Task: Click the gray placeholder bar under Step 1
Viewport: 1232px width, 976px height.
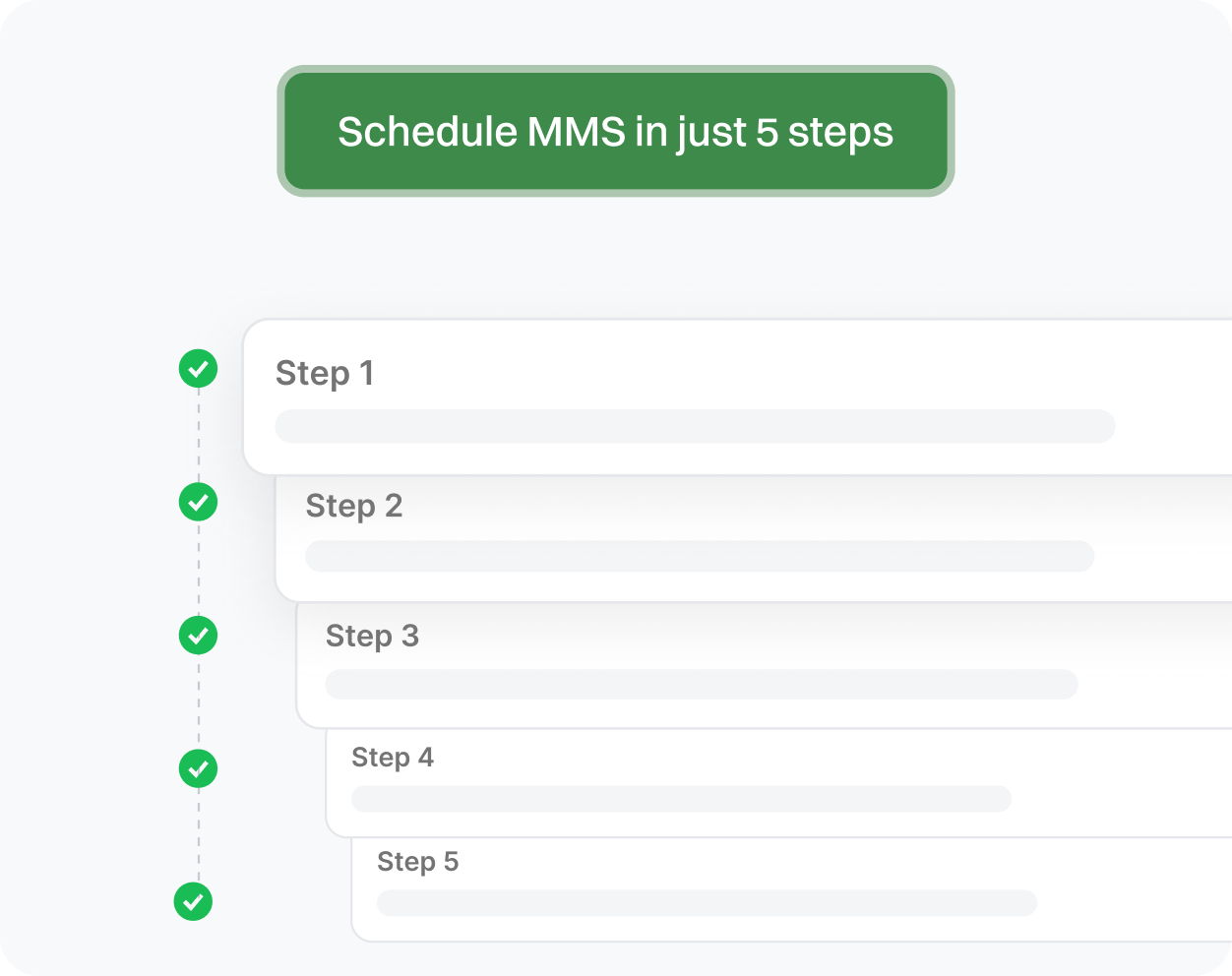Action: (x=694, y=427)
